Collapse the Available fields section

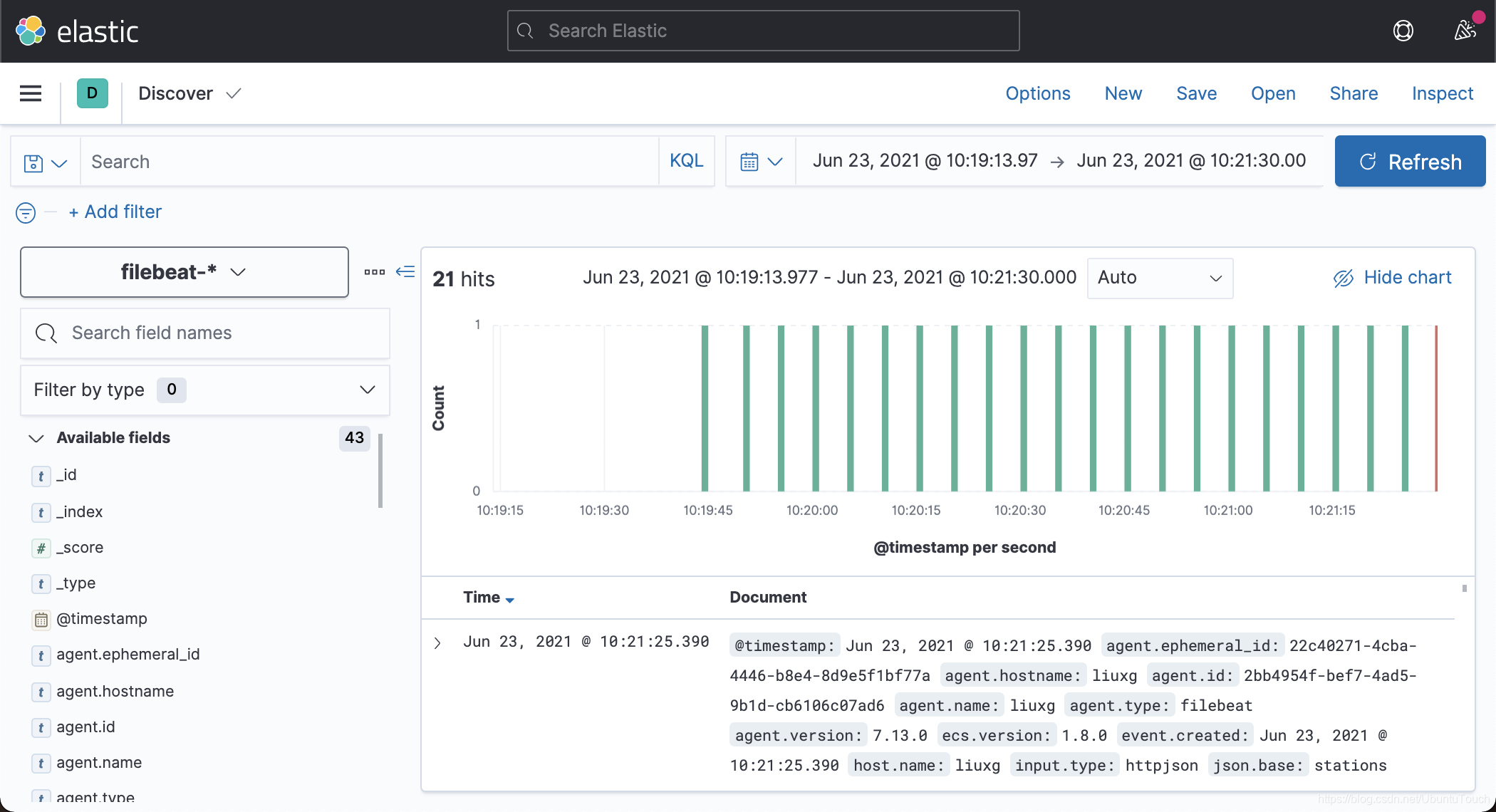36,438
